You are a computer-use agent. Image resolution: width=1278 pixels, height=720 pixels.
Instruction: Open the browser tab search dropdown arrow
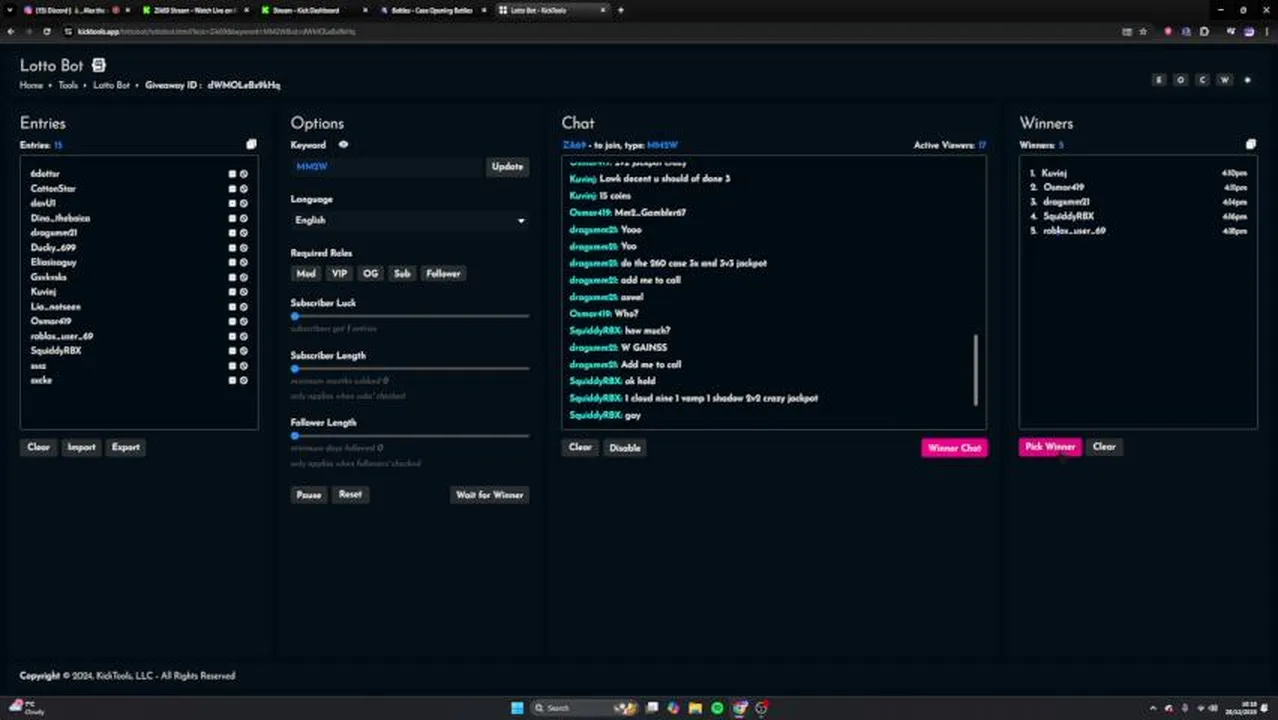point(9,10)
